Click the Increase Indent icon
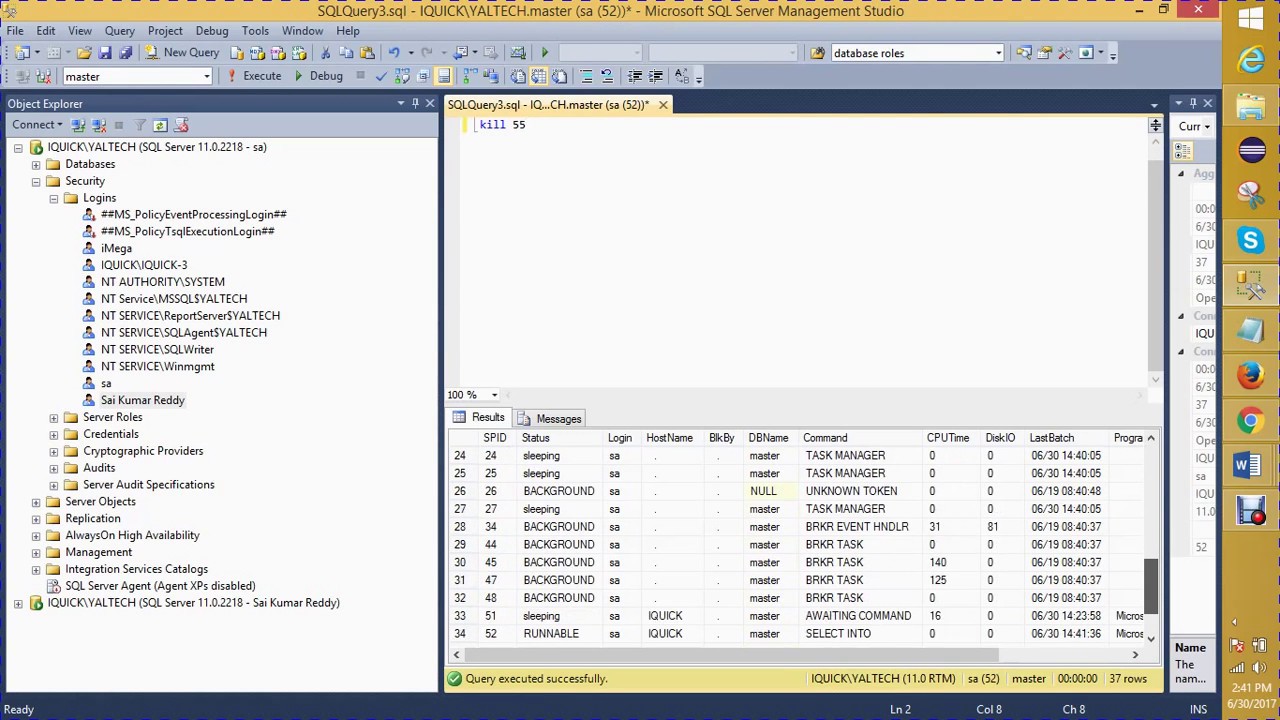Image resolution: width=1280 pixels, height=720 pixels. pyautogui.click(x=656, y=76)
